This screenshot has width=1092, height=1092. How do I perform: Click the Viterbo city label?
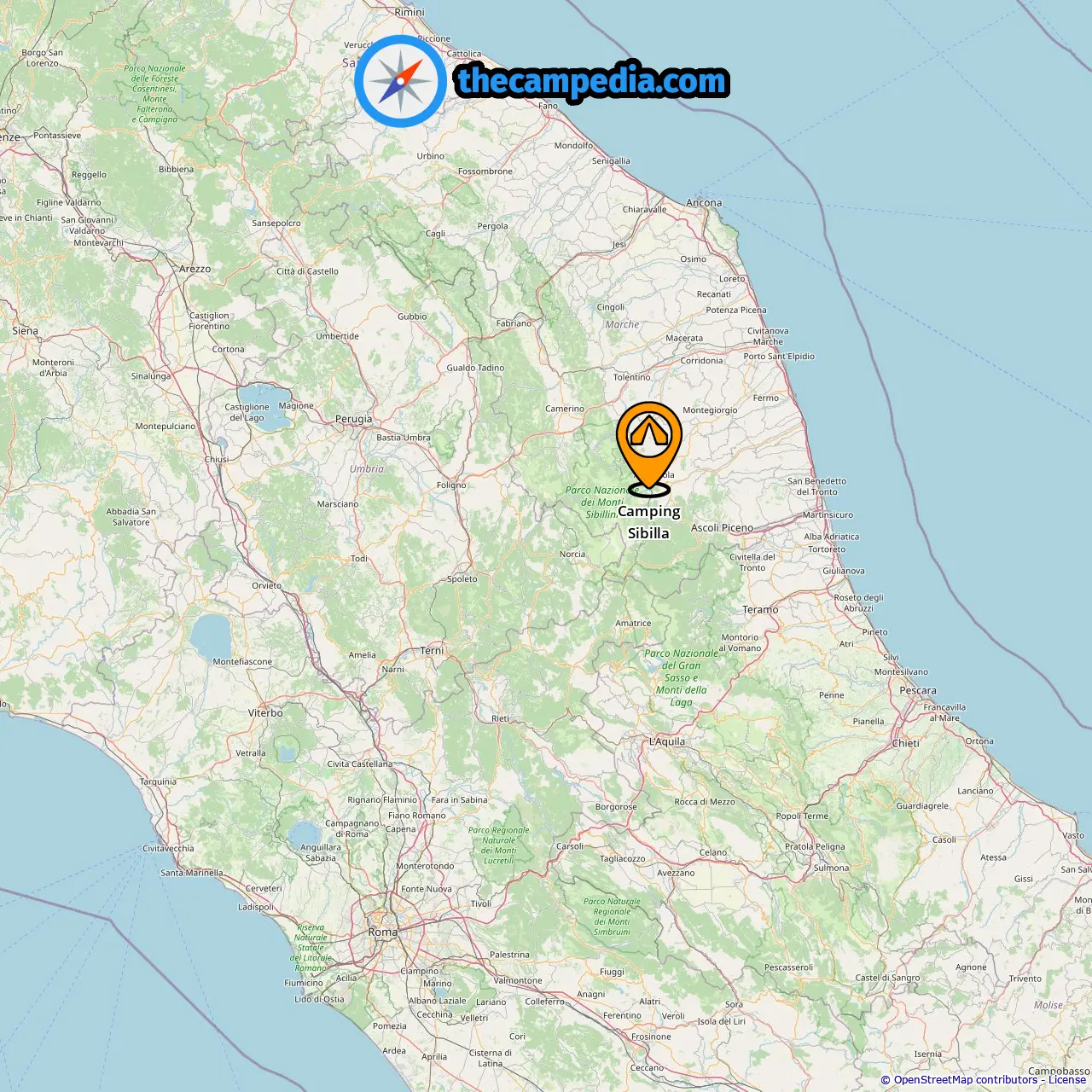265,713
